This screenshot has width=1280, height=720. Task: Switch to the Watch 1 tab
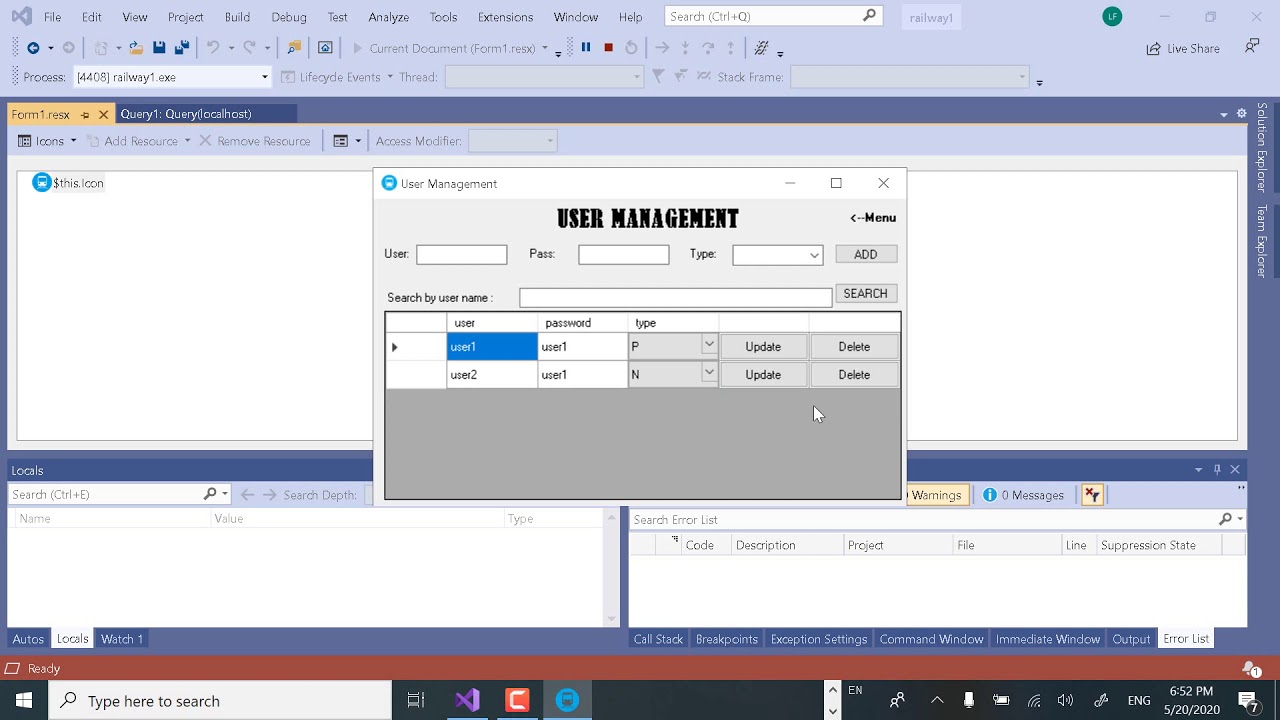tap(122, 639)
